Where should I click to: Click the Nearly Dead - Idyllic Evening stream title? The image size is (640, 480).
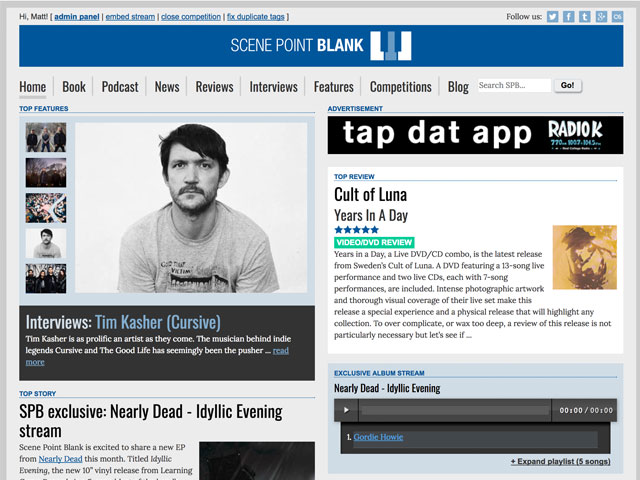click(387, 388)
